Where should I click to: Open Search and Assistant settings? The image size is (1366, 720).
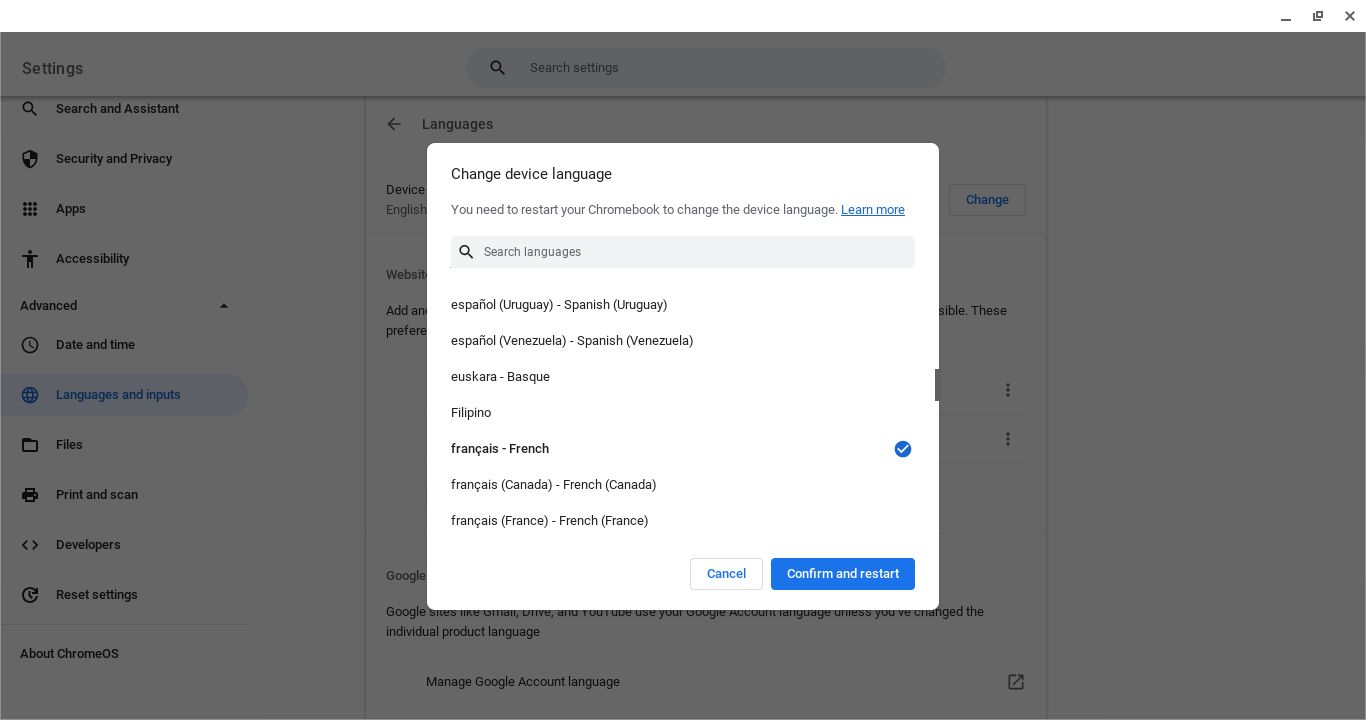(x=117, y=109)
